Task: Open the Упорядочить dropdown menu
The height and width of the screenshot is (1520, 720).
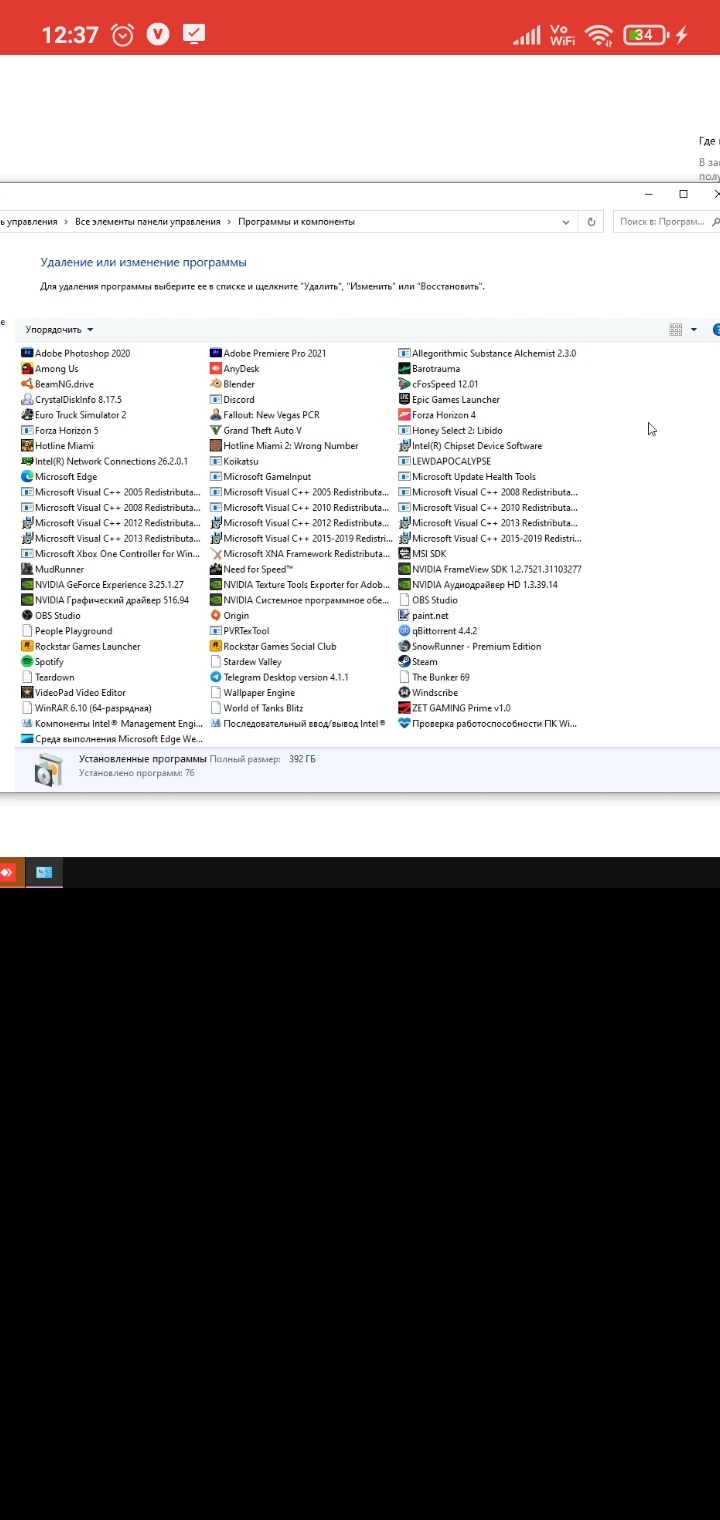Action: point(60,330)
